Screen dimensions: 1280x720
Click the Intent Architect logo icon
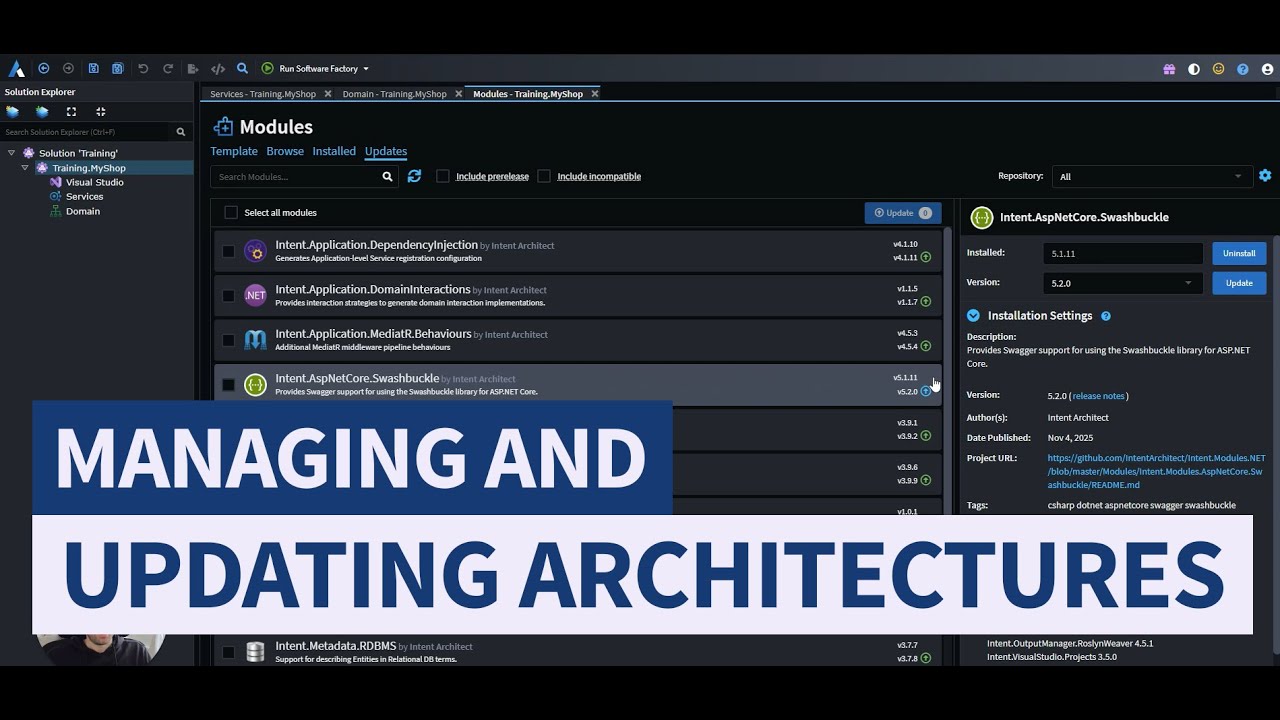[x=16, y=69]
